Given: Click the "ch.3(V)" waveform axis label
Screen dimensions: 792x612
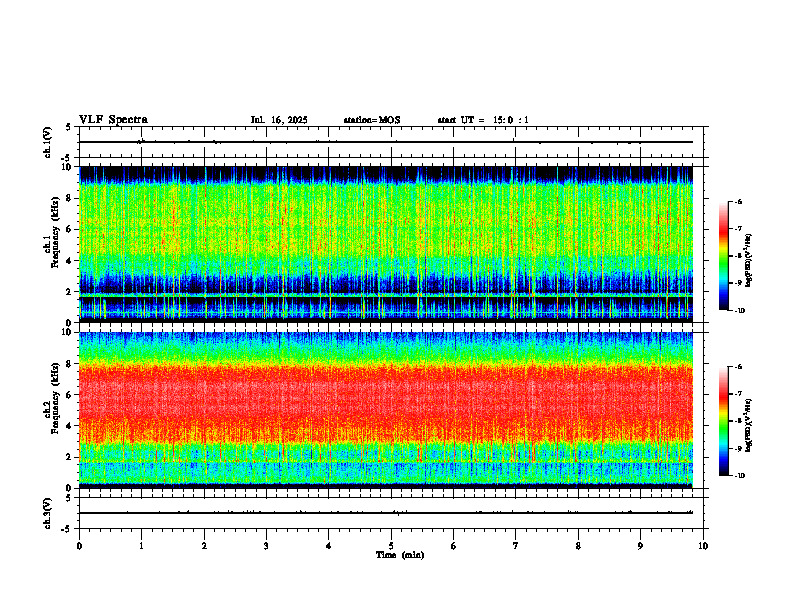Looking at the screenshot, I should click(x=48, y=513).
